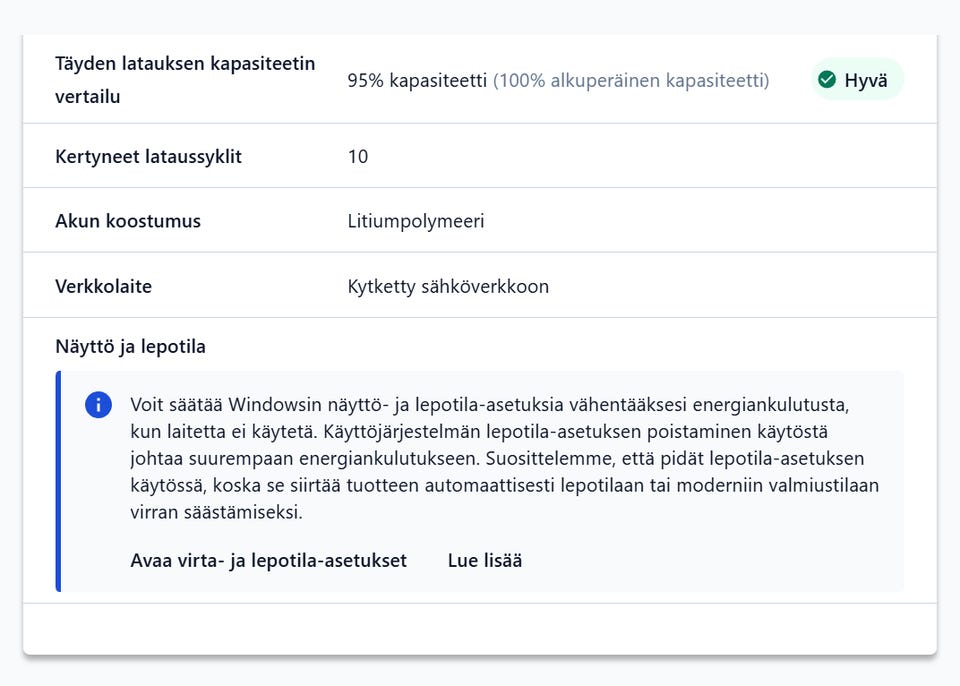Open Avaa virta- ja lepotila-asetukset link
Screen dimensions: 960x686
click(268, 560)
